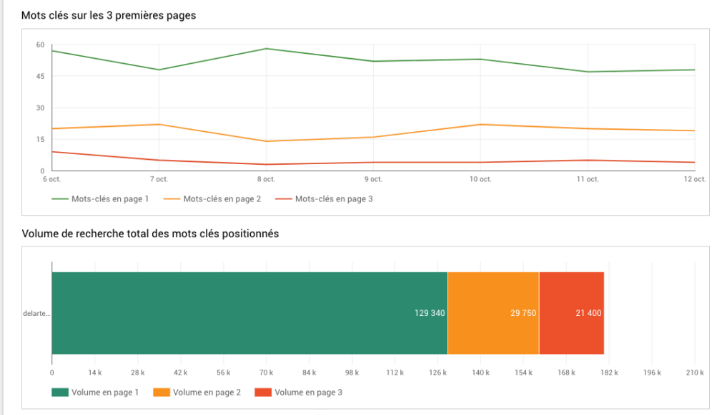
Task: Click the '15' y-axis label
Action: click(x=41, y=139)
